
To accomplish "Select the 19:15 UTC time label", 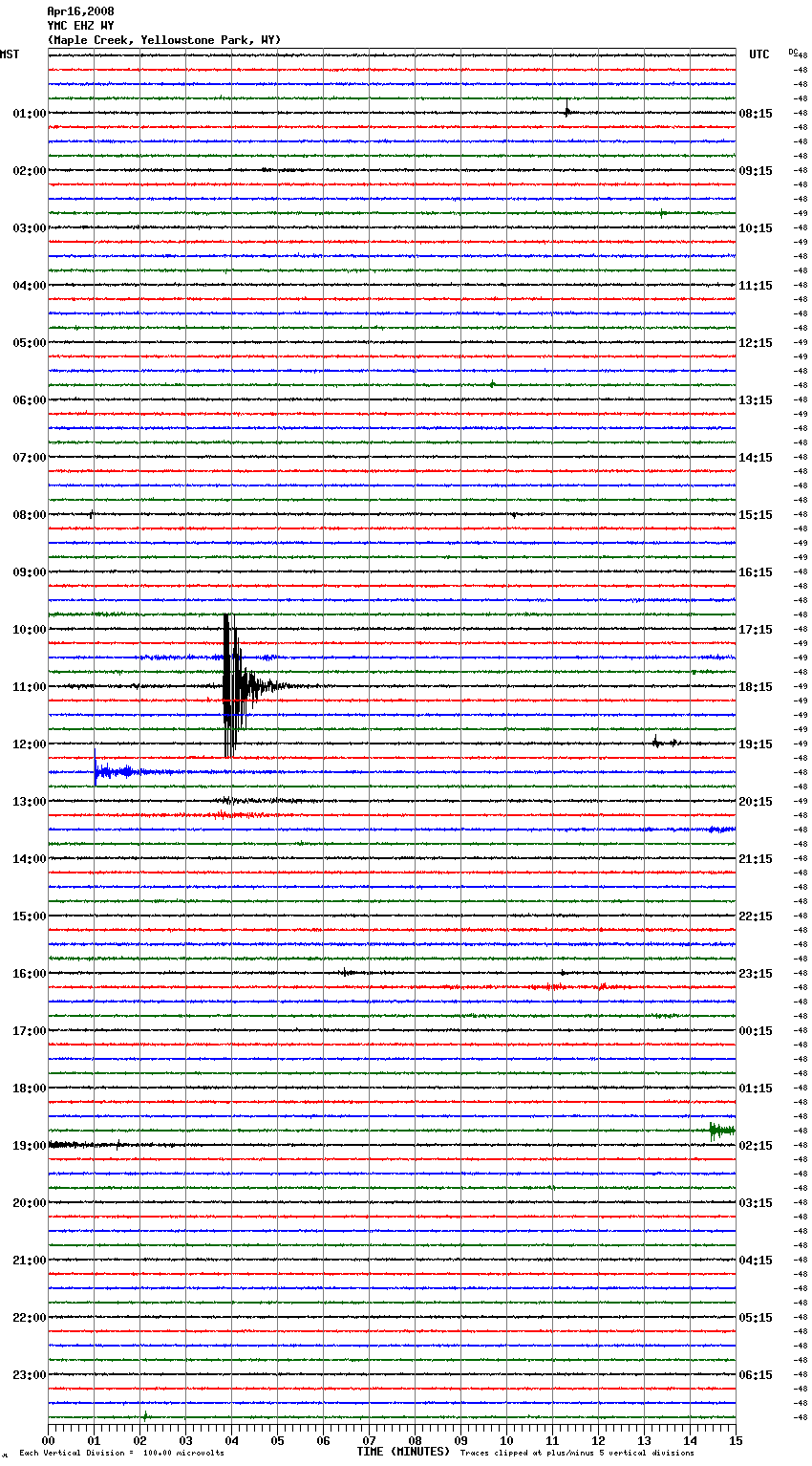I will (756, 744).
